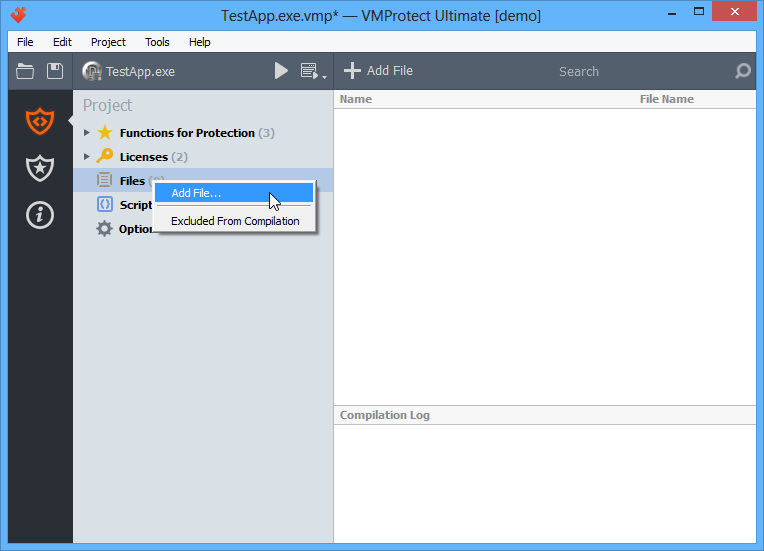
Task: Select the Licenses key icon item
Action: point(105,156)
